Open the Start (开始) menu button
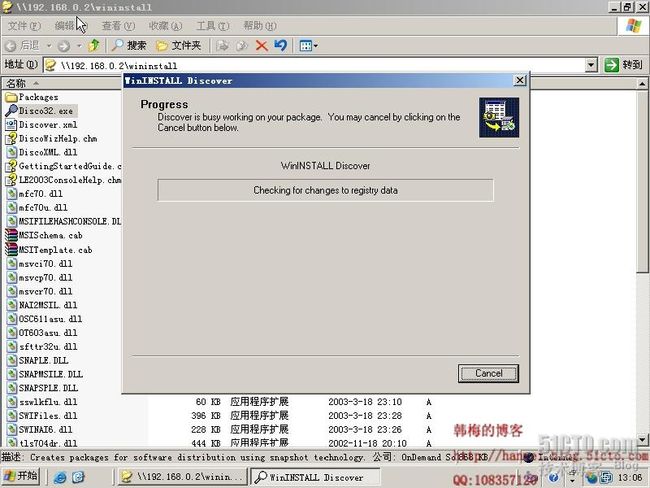The width and height of the screenshot is (650, 488). [21, 476]
